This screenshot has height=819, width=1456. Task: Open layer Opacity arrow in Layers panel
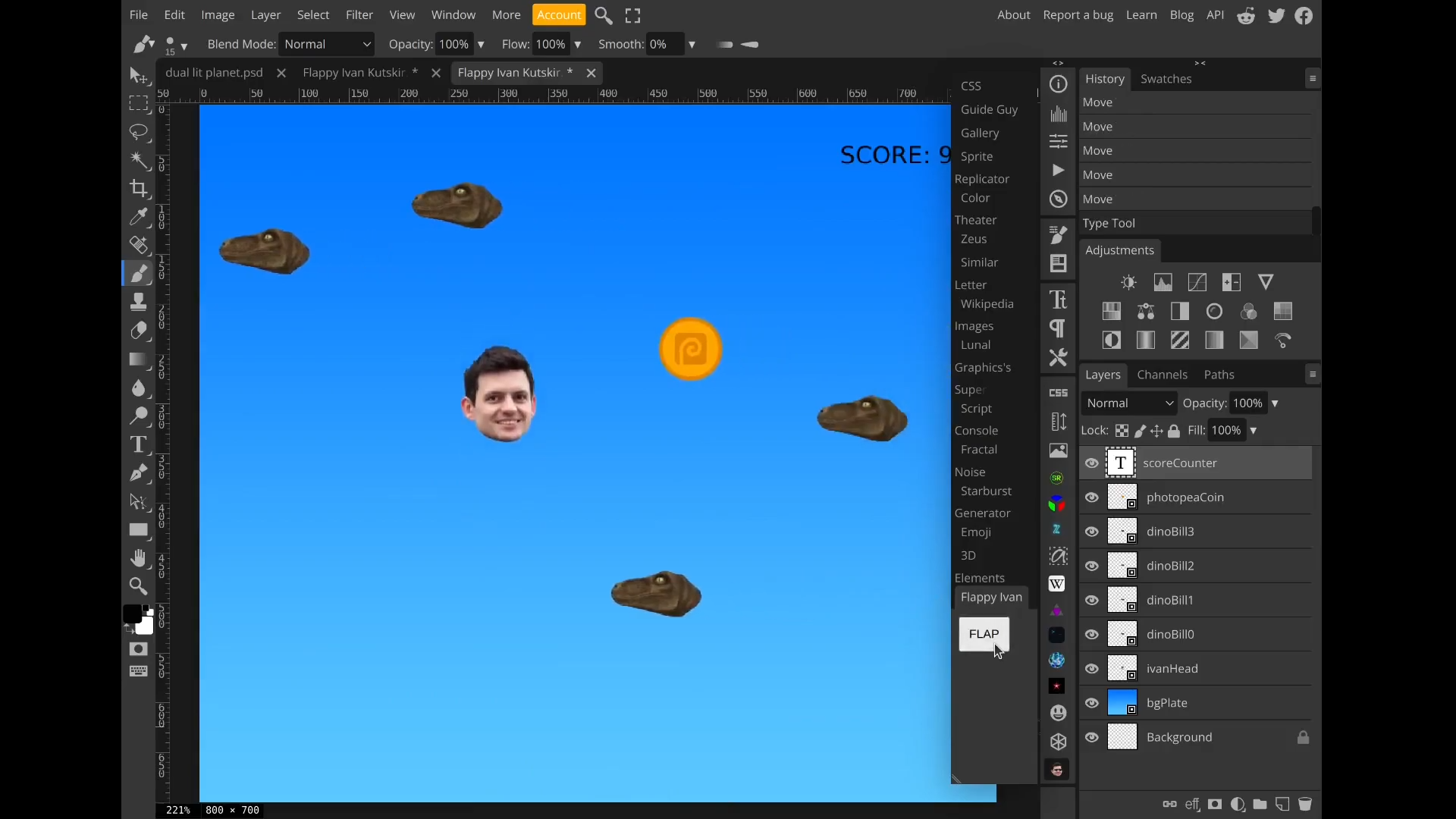1275,403
